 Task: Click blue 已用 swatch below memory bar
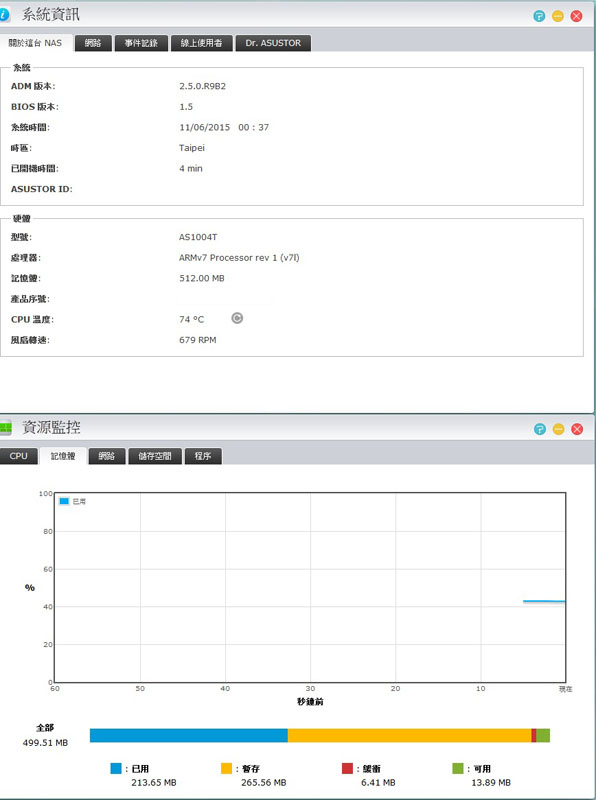[x=116, y=768]
